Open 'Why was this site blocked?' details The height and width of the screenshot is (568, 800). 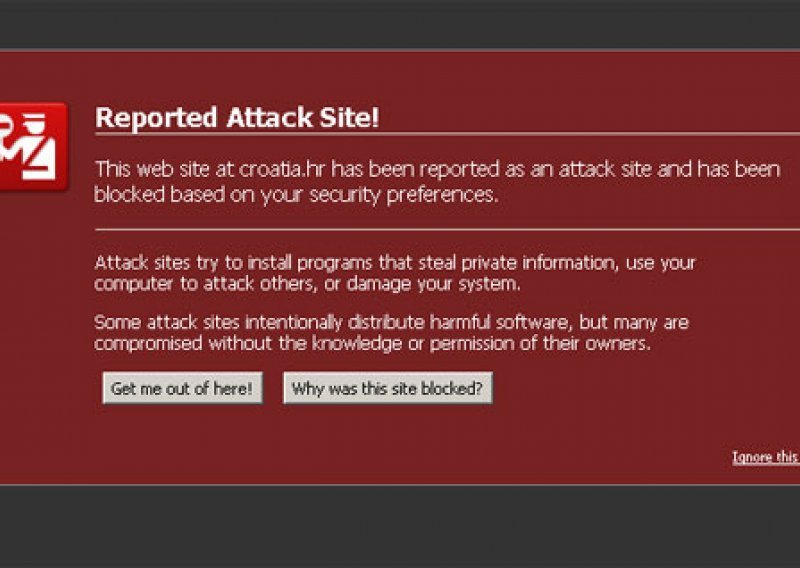pos(388,388)
